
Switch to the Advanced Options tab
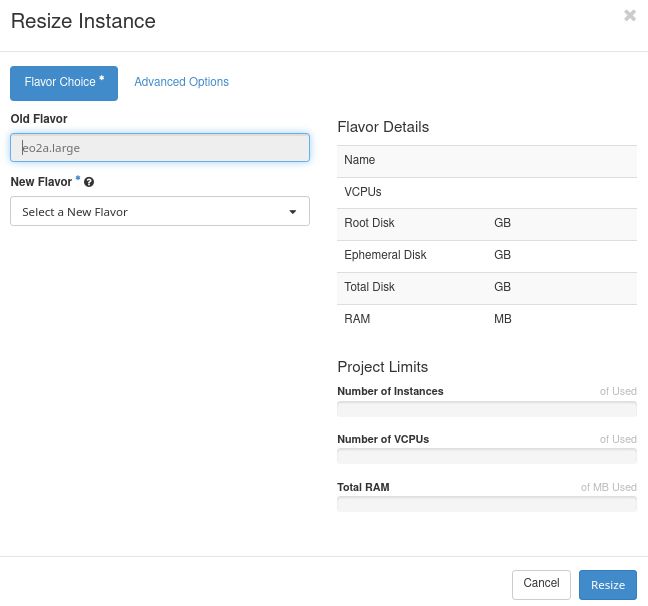(x=181, y=82)
